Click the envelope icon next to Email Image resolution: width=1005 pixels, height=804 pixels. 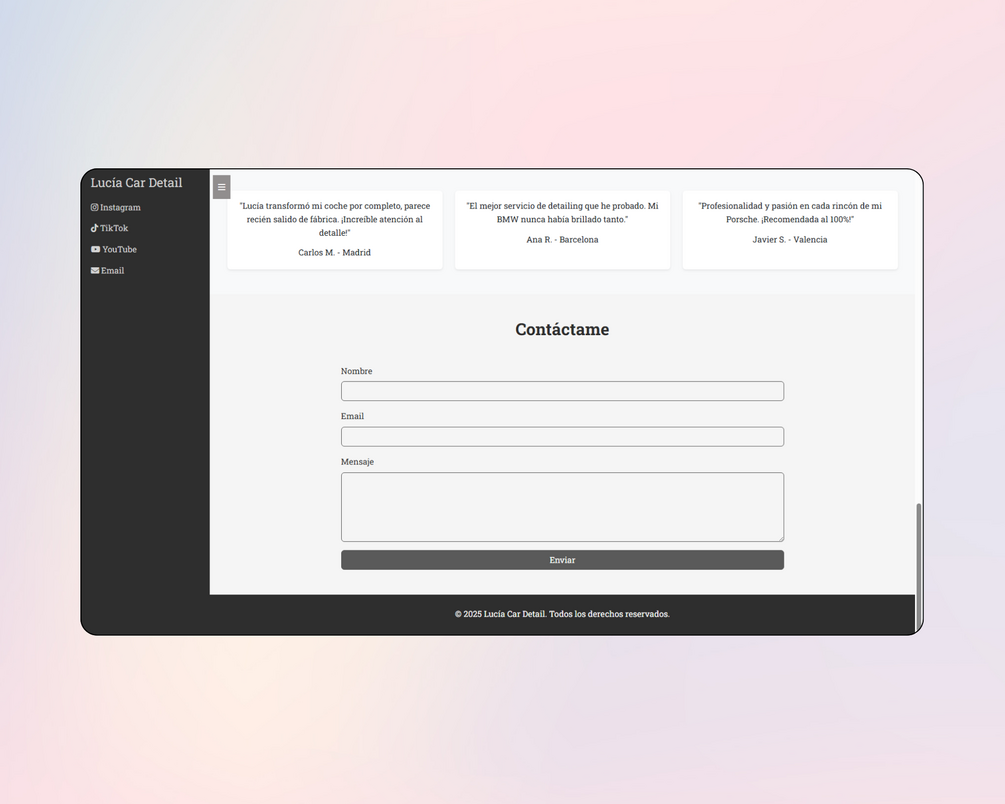point(95,271)
